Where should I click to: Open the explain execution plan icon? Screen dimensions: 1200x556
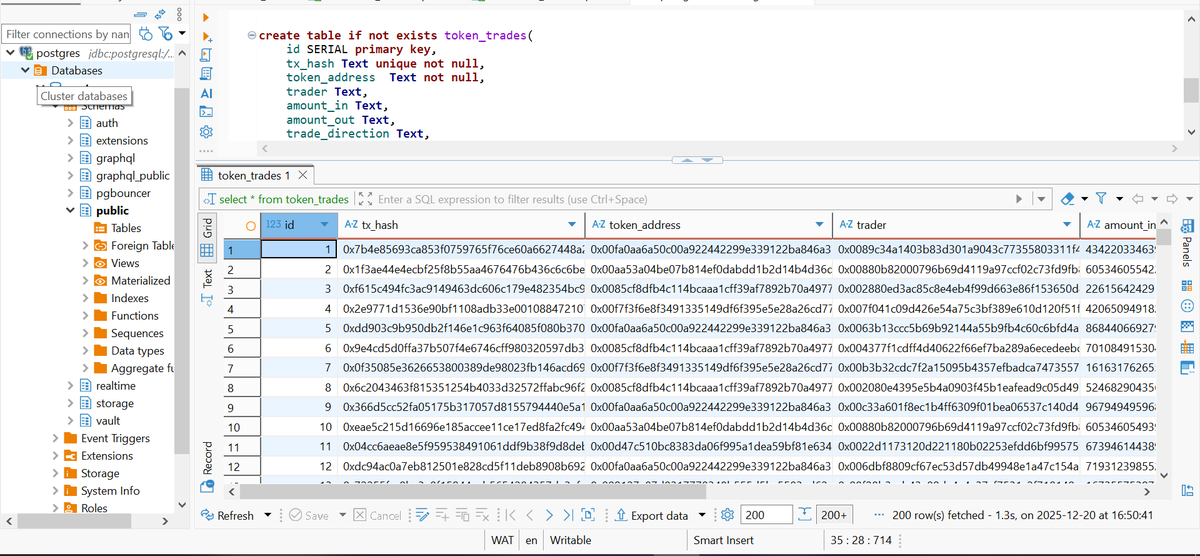(x=206, y=73)
